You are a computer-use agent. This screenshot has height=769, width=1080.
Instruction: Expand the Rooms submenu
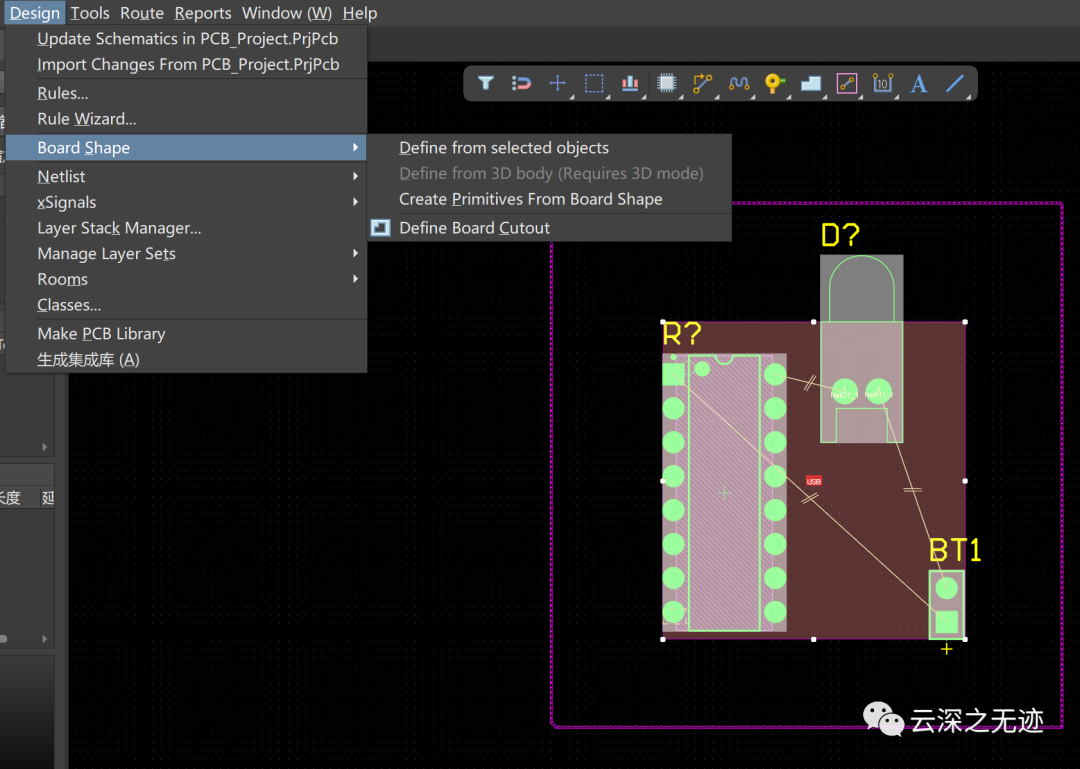(x=186, y=279)
